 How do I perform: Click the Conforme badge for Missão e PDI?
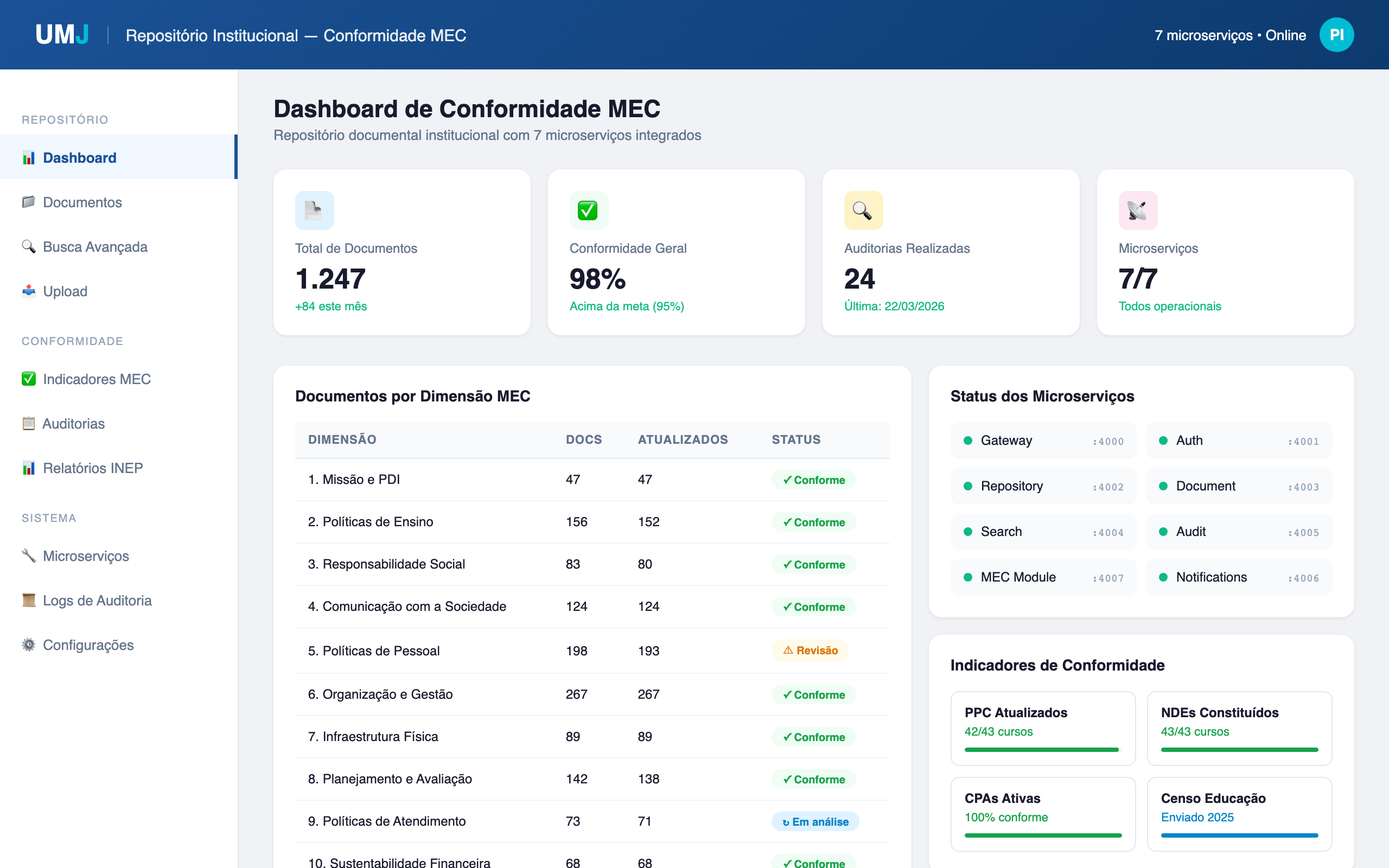pyautogui.click(x=814, y=480)
